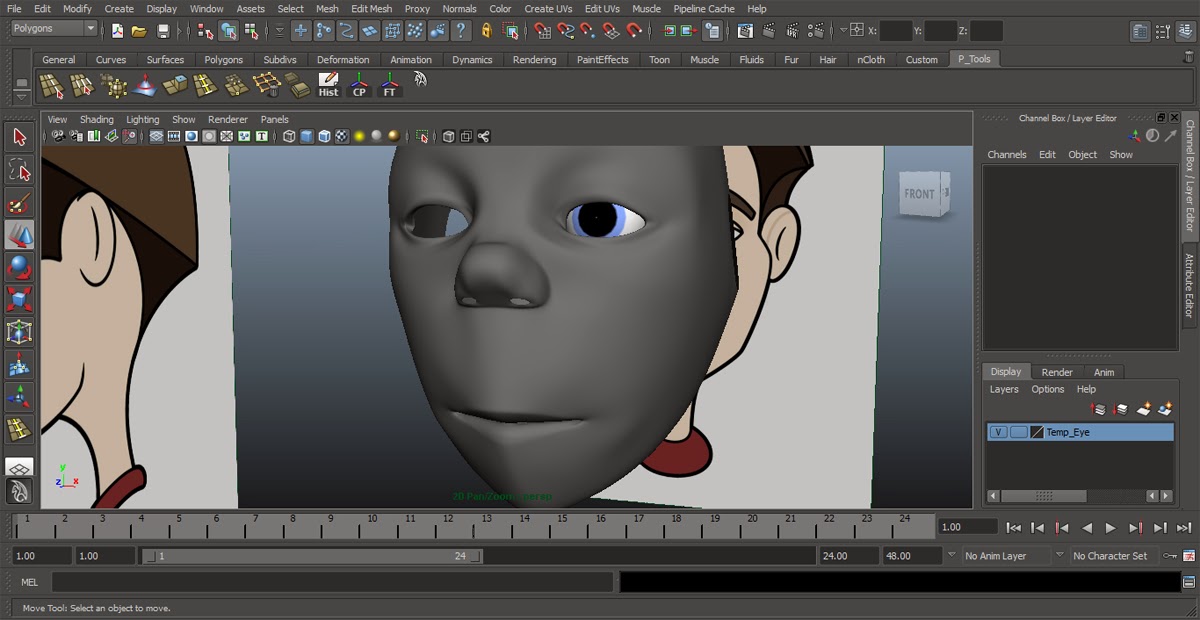The image size is (1200, 620).
Task: Create new empty display layer icon
Action: [1144, 409]
